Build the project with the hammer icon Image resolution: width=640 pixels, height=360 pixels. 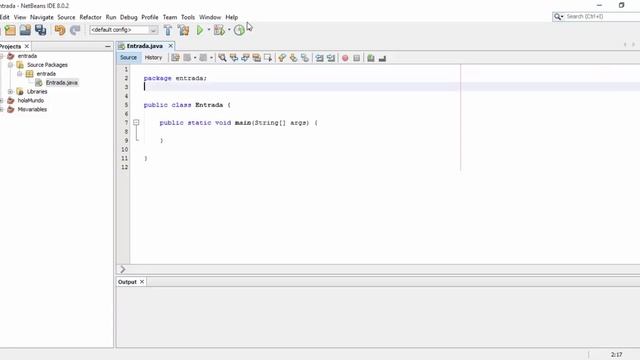168,30
